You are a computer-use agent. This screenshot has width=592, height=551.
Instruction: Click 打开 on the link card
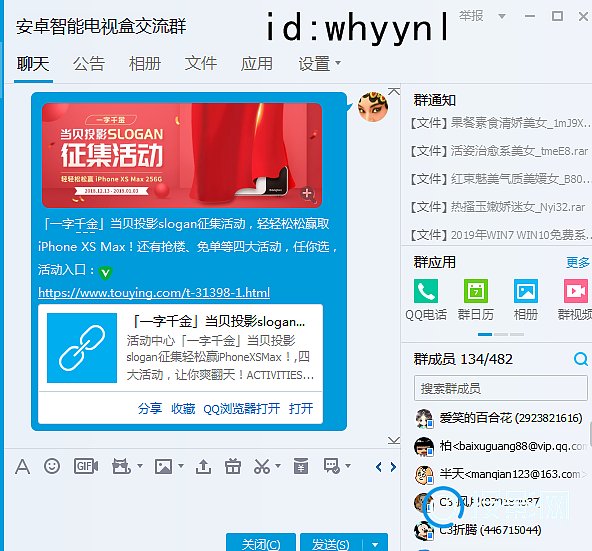[x=301, y=408]
